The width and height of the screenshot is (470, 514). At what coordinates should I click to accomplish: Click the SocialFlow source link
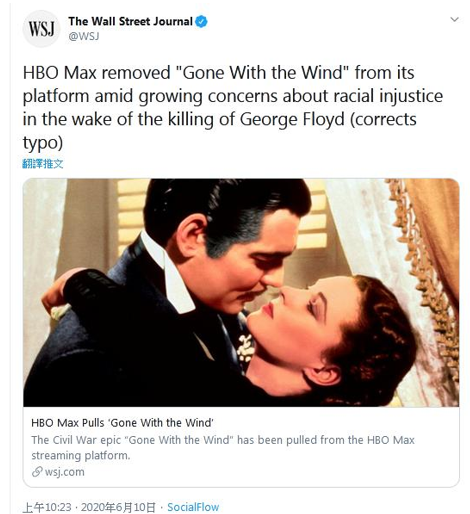click(x=193, y=507)
